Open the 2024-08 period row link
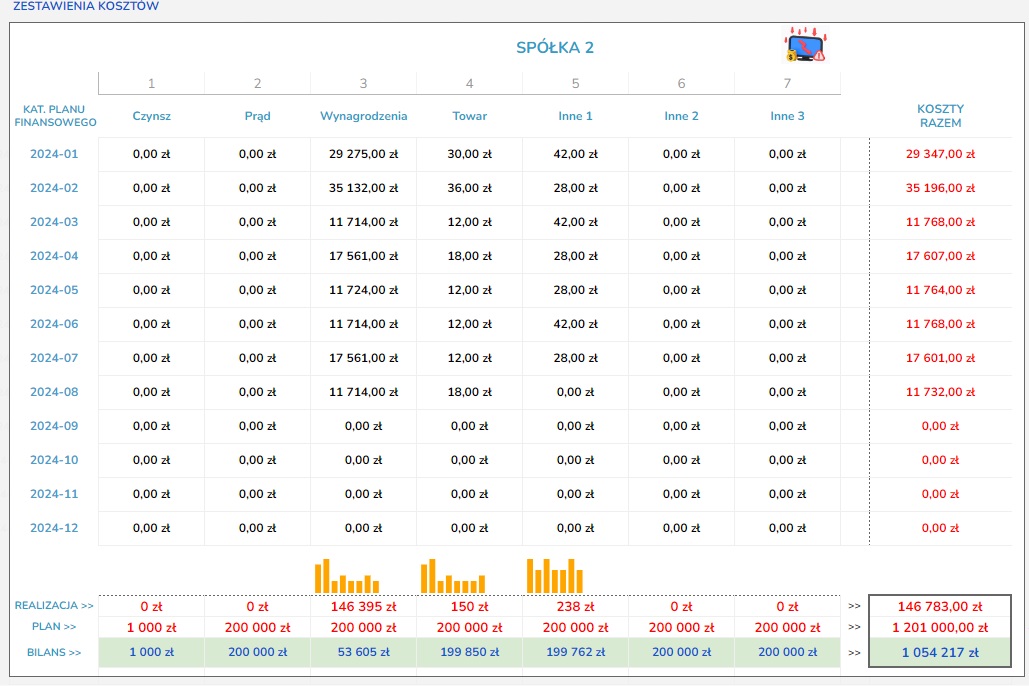 click(x=54, y=392)
